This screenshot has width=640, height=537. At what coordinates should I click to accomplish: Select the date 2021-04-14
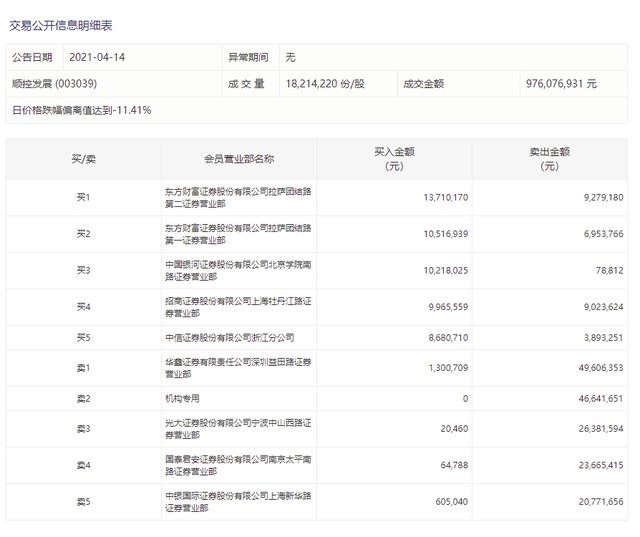click(x=97, y=57)
